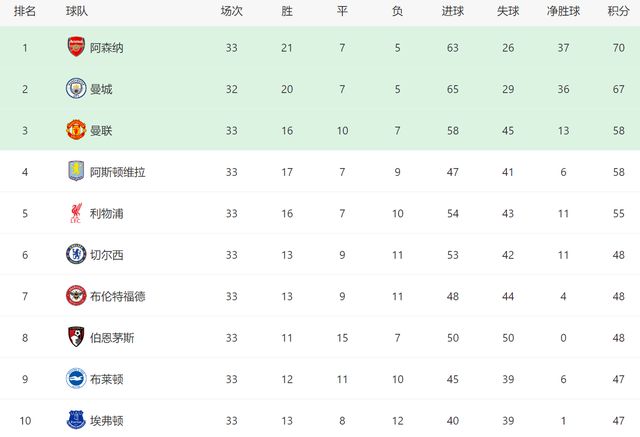Image resolution: width=640 pixels, height=437 pixels.
Task: Sort by the 积分 points column header
Action: [618, 11]
